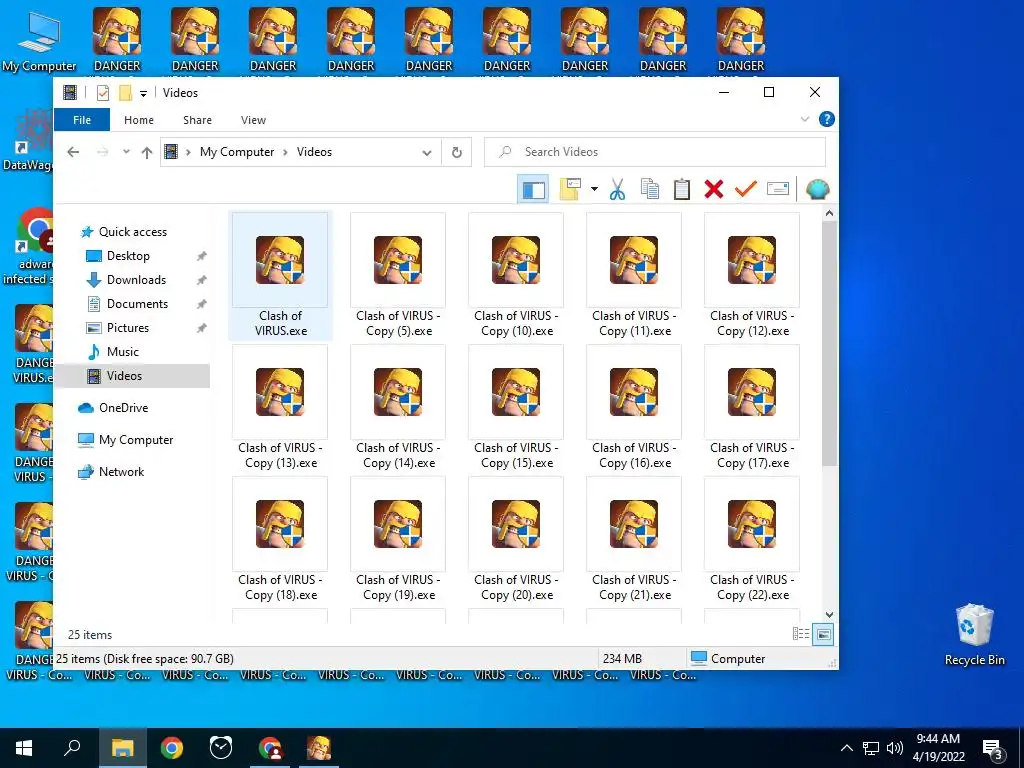The image size is (1024, 768).
Task: Go up one folder level arrow
Action: click(147, 152)
